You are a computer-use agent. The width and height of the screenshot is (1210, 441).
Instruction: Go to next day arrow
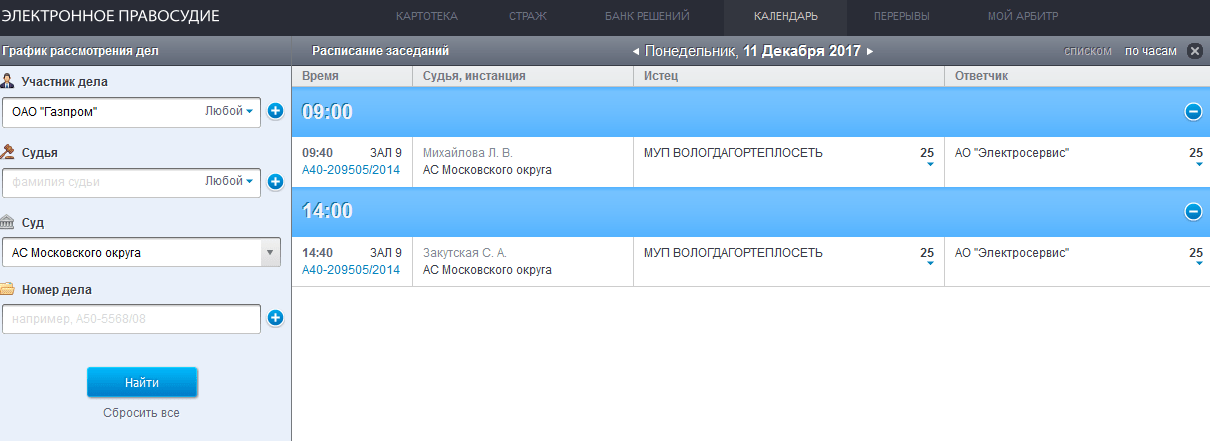coord(870,51)
